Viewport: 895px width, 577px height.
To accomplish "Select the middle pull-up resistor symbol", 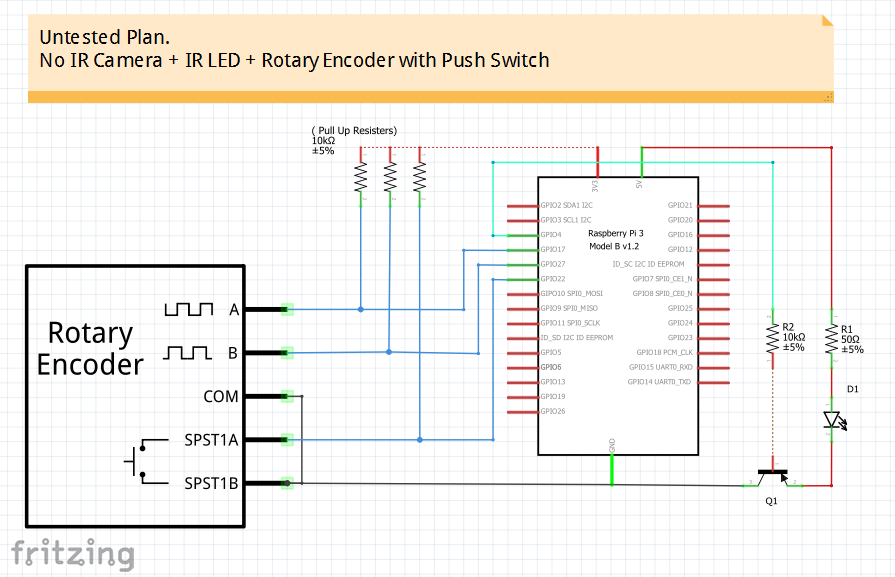I will point(390,177).
